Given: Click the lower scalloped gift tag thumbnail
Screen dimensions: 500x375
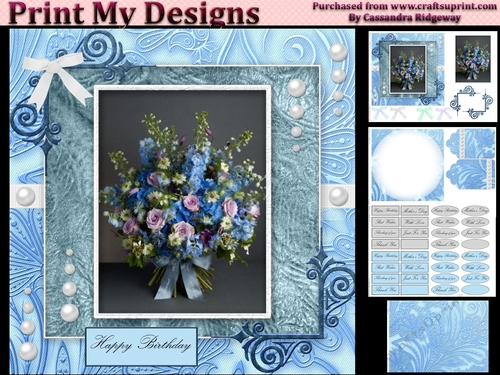Looking at the screenshot, I should coord(470,174).
